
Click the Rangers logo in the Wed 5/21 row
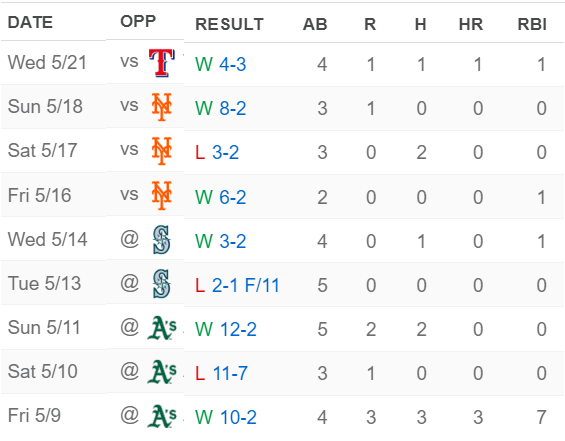click(162, 63)
